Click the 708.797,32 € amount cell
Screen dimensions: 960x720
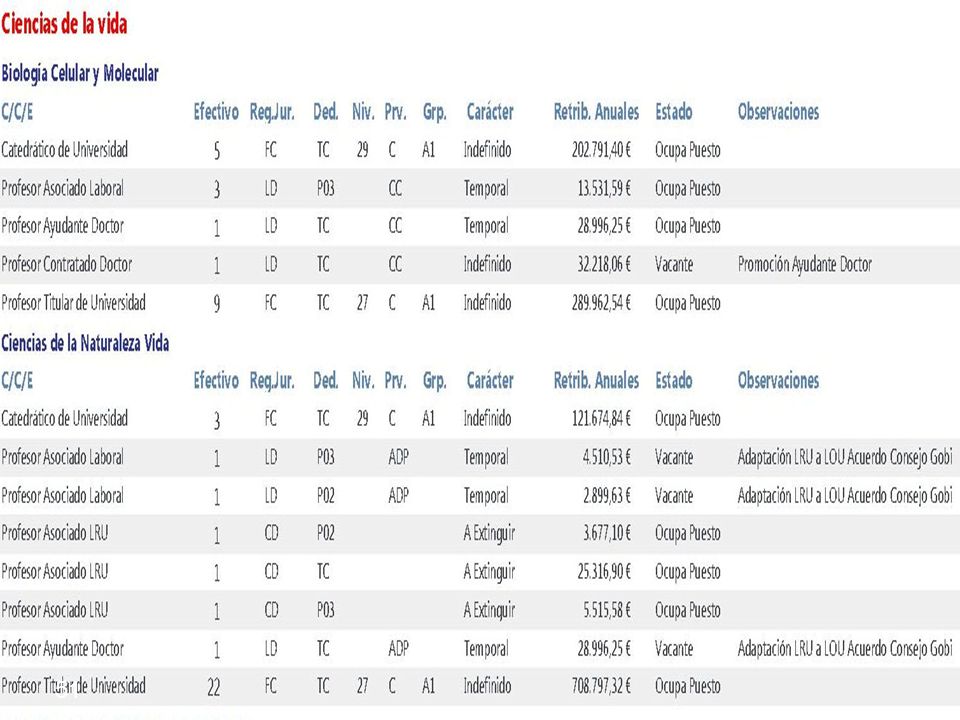(x=601, y=686)
